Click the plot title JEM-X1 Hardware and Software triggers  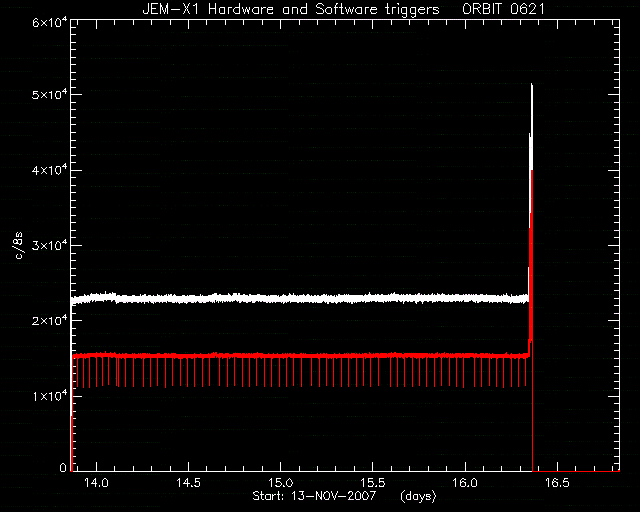pos(291,9)
